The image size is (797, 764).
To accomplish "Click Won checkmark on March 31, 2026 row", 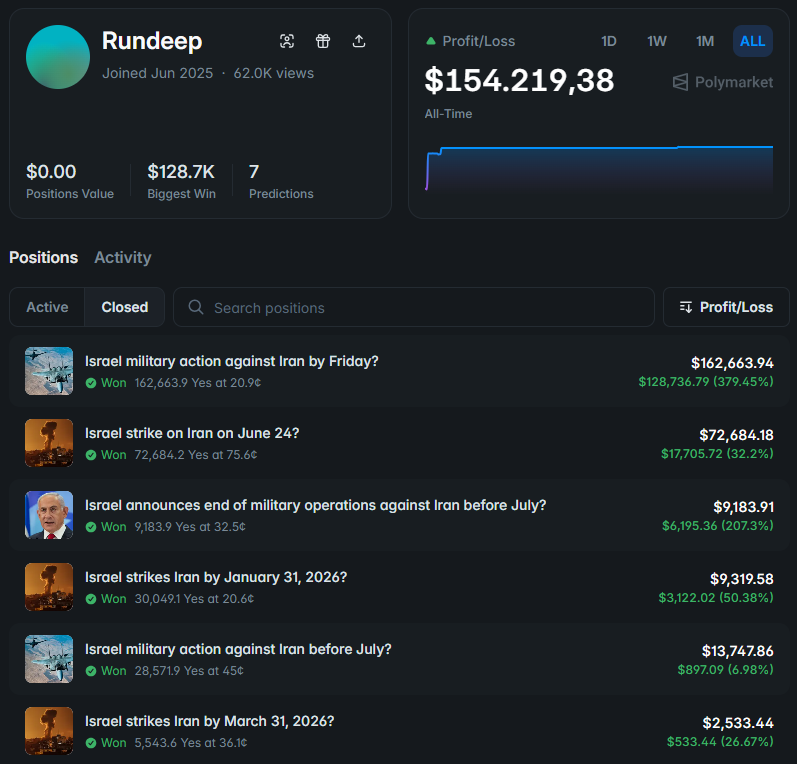I will (x=91, y=743).
